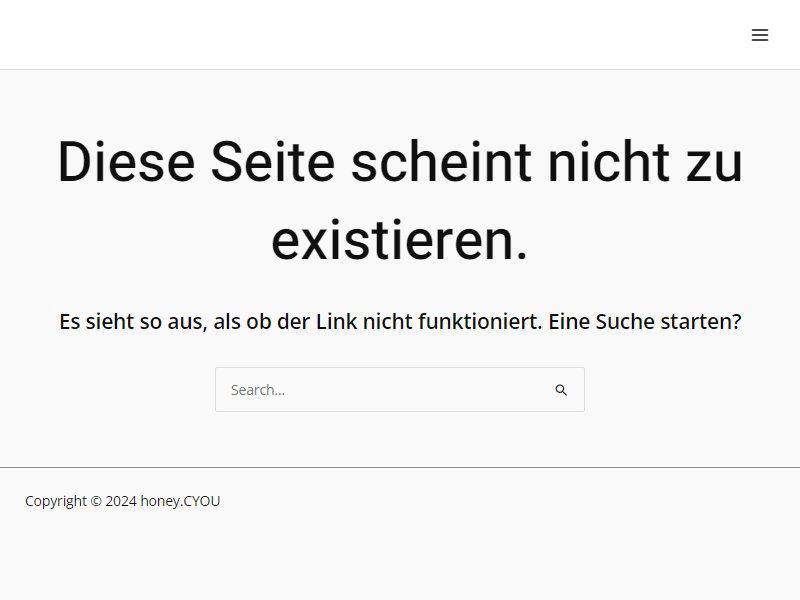Click the word 'funktioniert.' in the message
Viewport: 800px width, 600px height.
click(480, 321)
